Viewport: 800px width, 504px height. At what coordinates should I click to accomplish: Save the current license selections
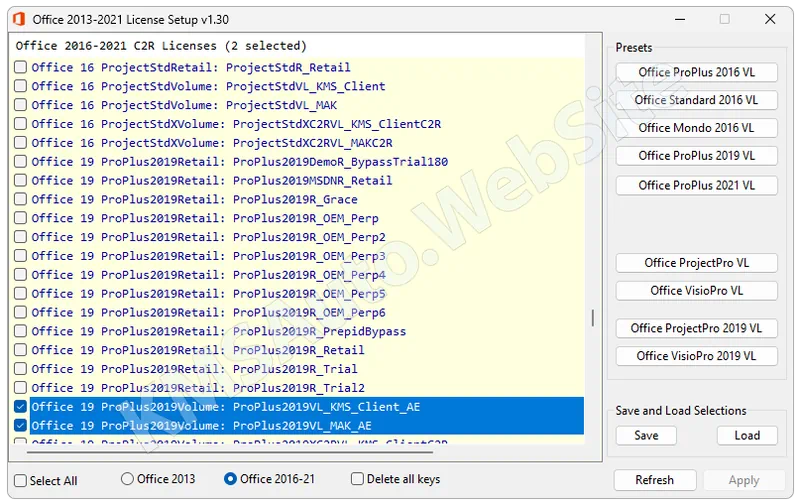click(646, 435)
